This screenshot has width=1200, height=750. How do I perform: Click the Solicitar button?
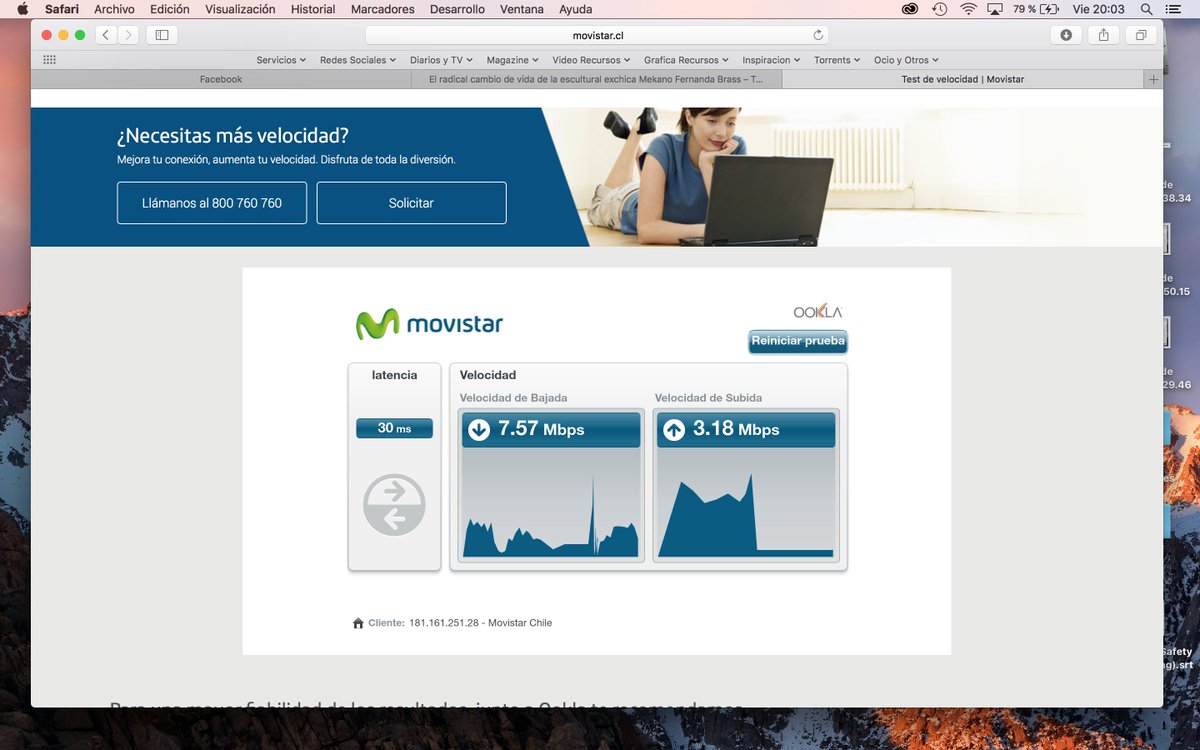(411, 203)
